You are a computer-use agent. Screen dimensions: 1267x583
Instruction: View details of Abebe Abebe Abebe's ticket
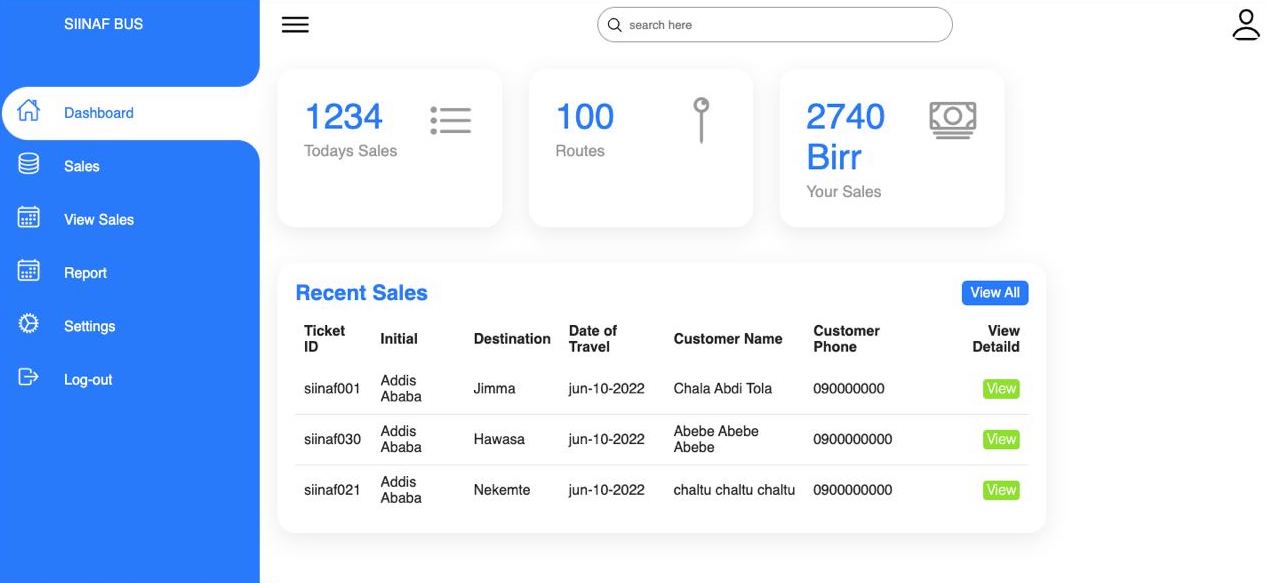(x=1000, y=439)
